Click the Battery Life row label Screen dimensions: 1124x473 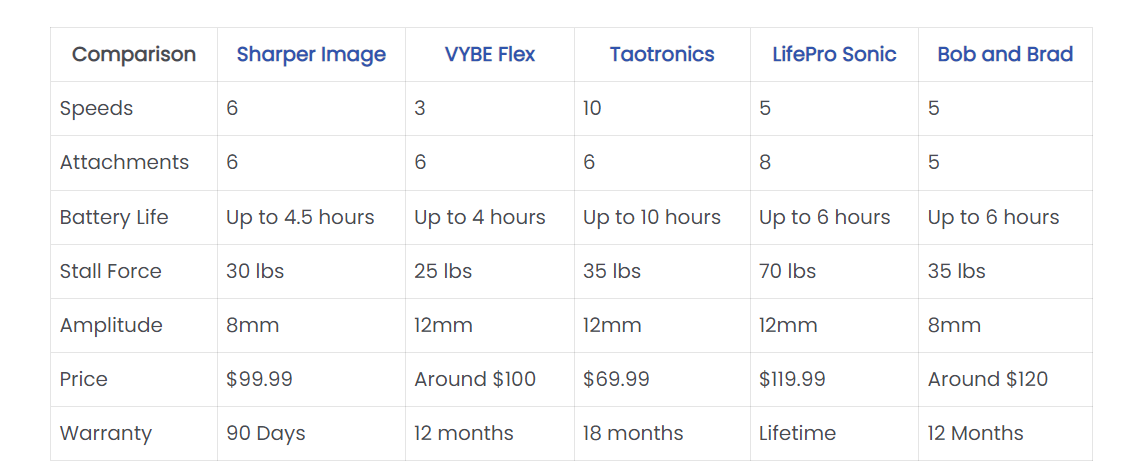tap(114, 217)
